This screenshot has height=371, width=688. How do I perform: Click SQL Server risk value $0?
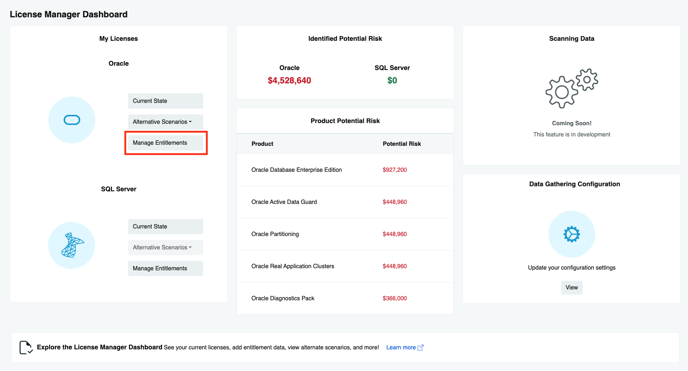point(392,81)
